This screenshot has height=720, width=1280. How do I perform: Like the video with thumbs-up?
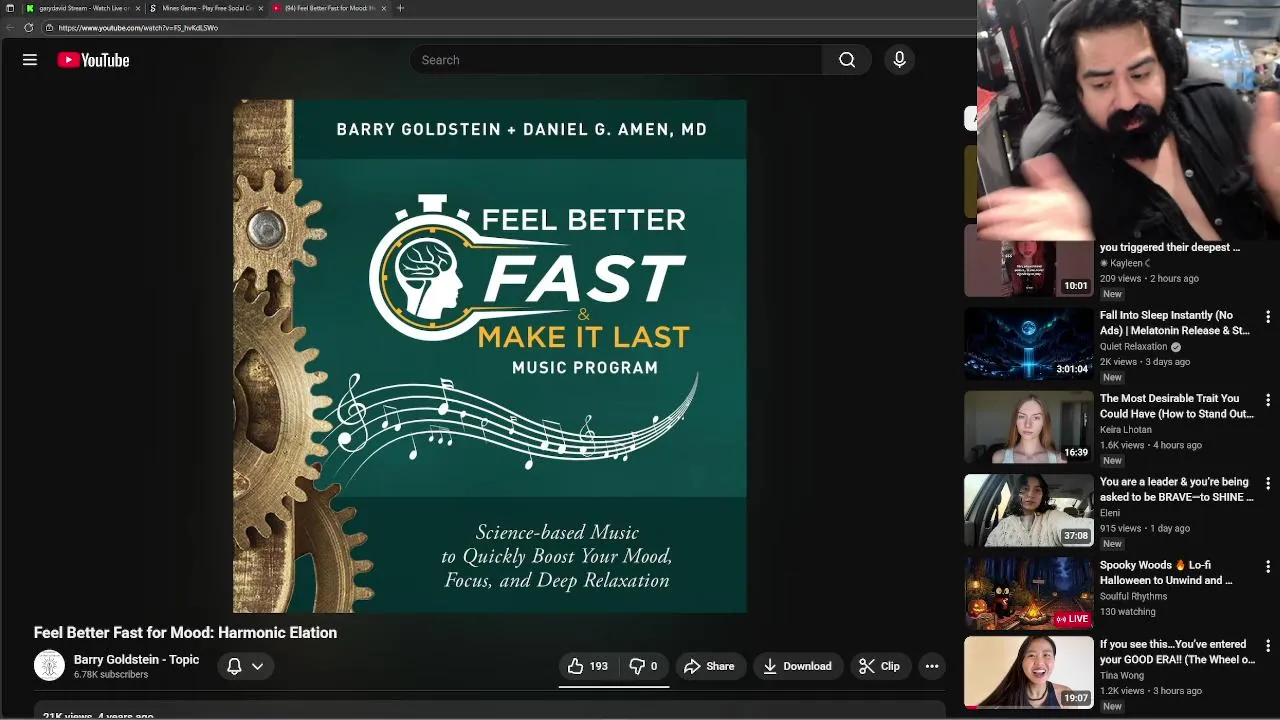588,666
